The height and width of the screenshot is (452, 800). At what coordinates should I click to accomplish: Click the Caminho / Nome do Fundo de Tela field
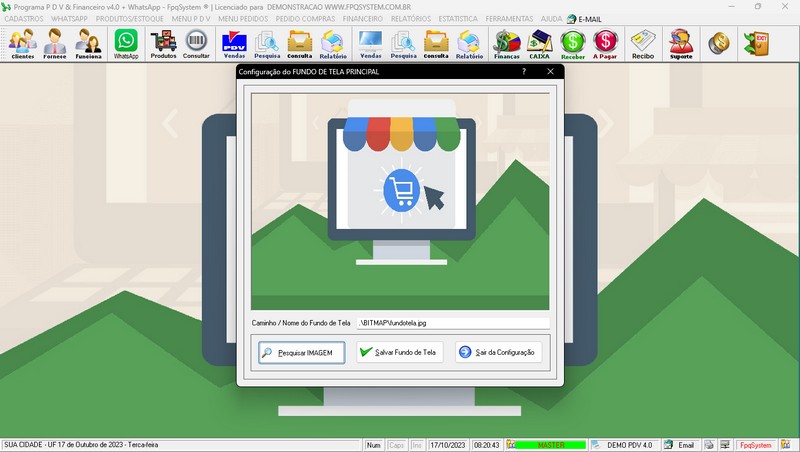453,323
